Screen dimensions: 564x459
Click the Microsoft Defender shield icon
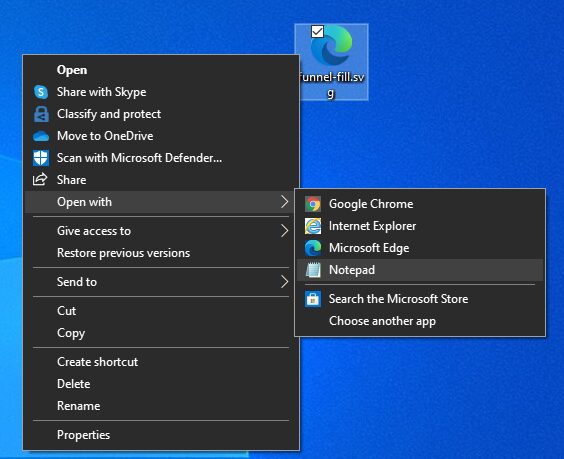[41, 158]
